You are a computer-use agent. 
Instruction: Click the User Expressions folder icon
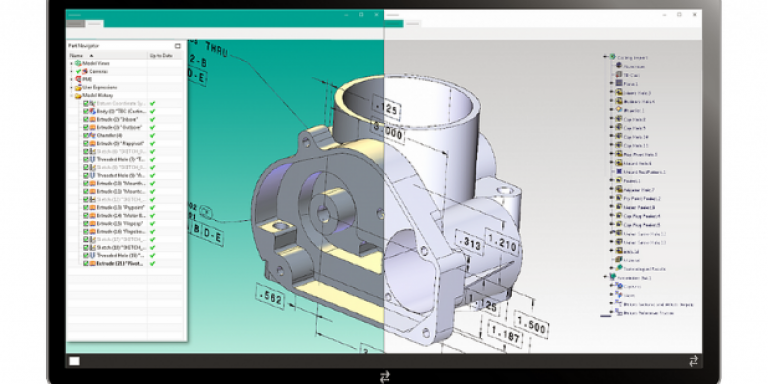pos(78,87)
